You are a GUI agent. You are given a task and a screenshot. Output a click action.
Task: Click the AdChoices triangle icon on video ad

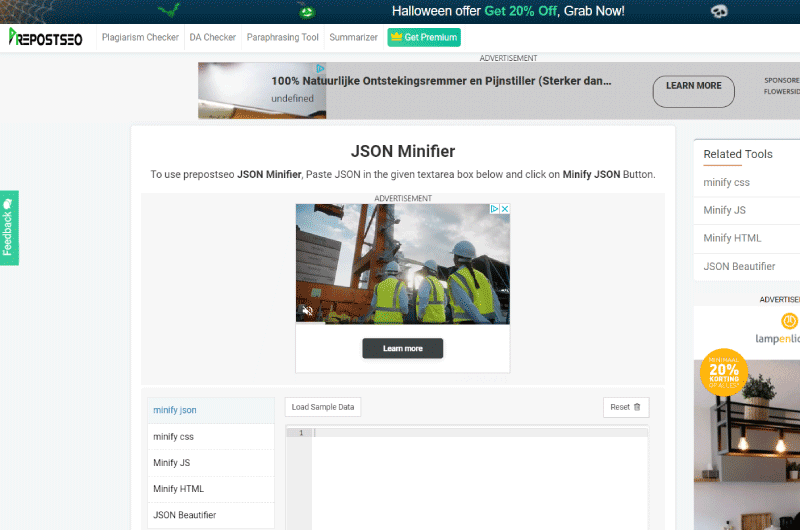coord(494,209)
